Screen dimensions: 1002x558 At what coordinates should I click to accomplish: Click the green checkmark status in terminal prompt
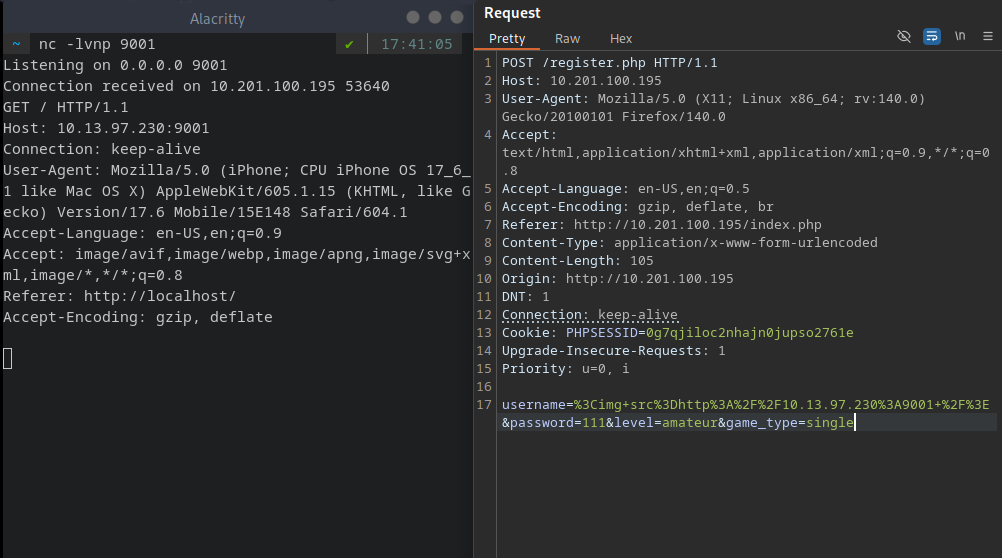pyautogui.click(x=349, y=44)
